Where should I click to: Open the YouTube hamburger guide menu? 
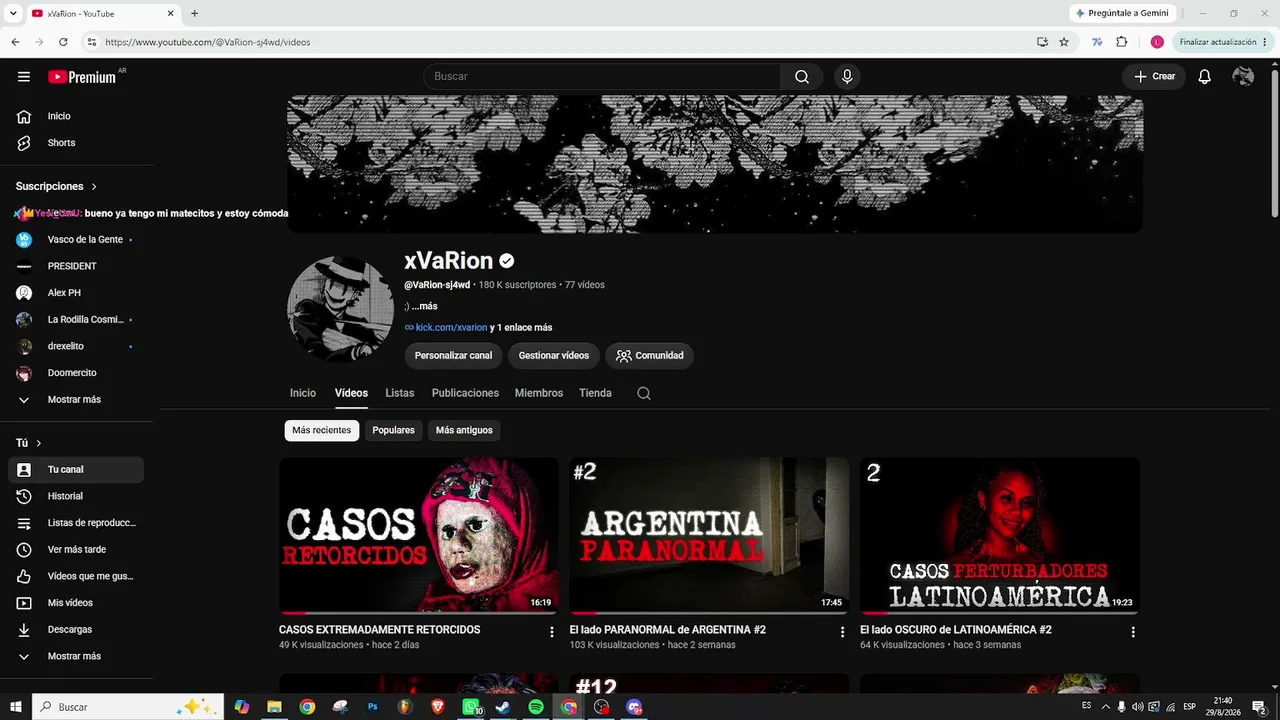24,77
